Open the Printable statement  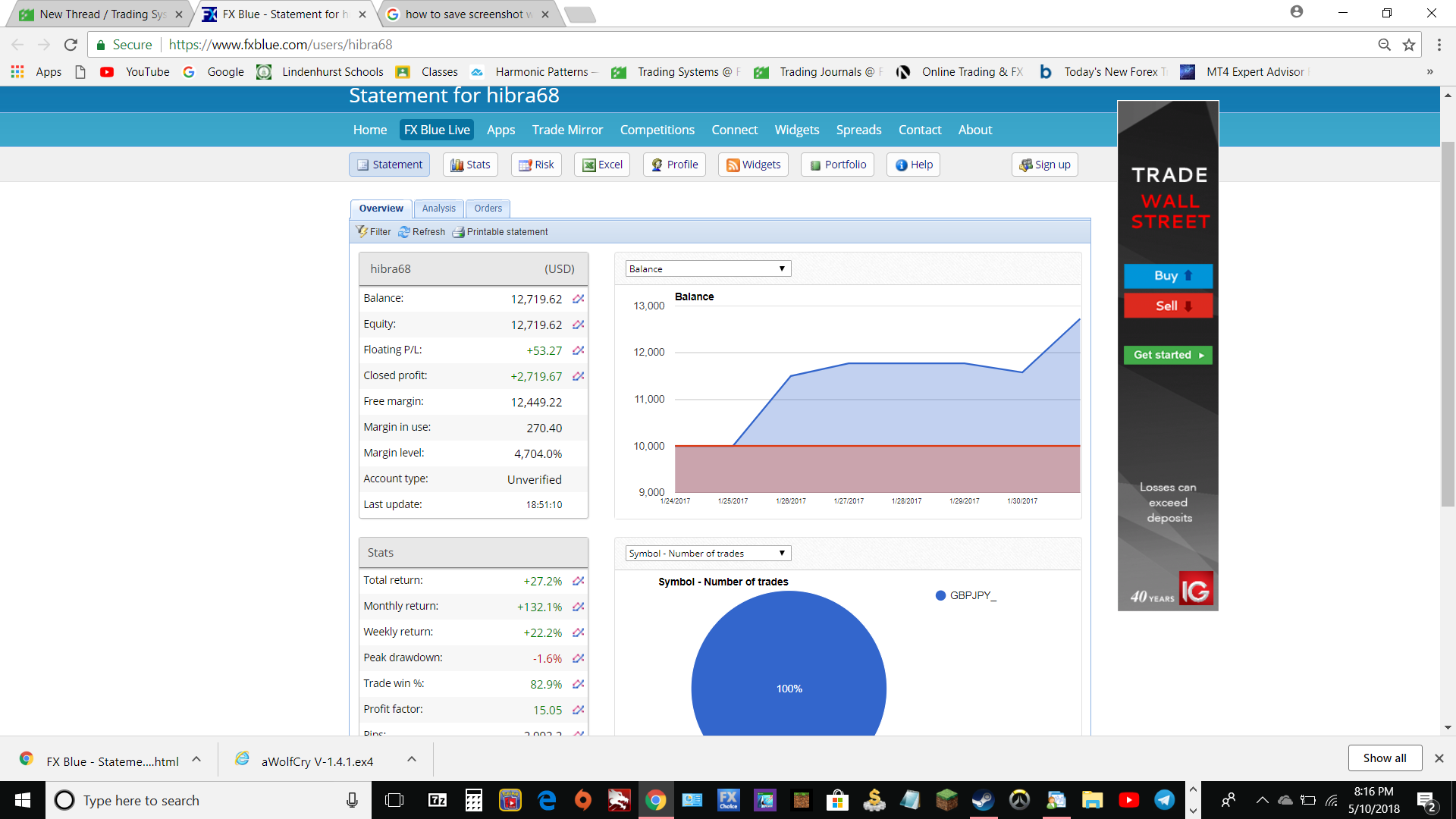tap(500, 232)
